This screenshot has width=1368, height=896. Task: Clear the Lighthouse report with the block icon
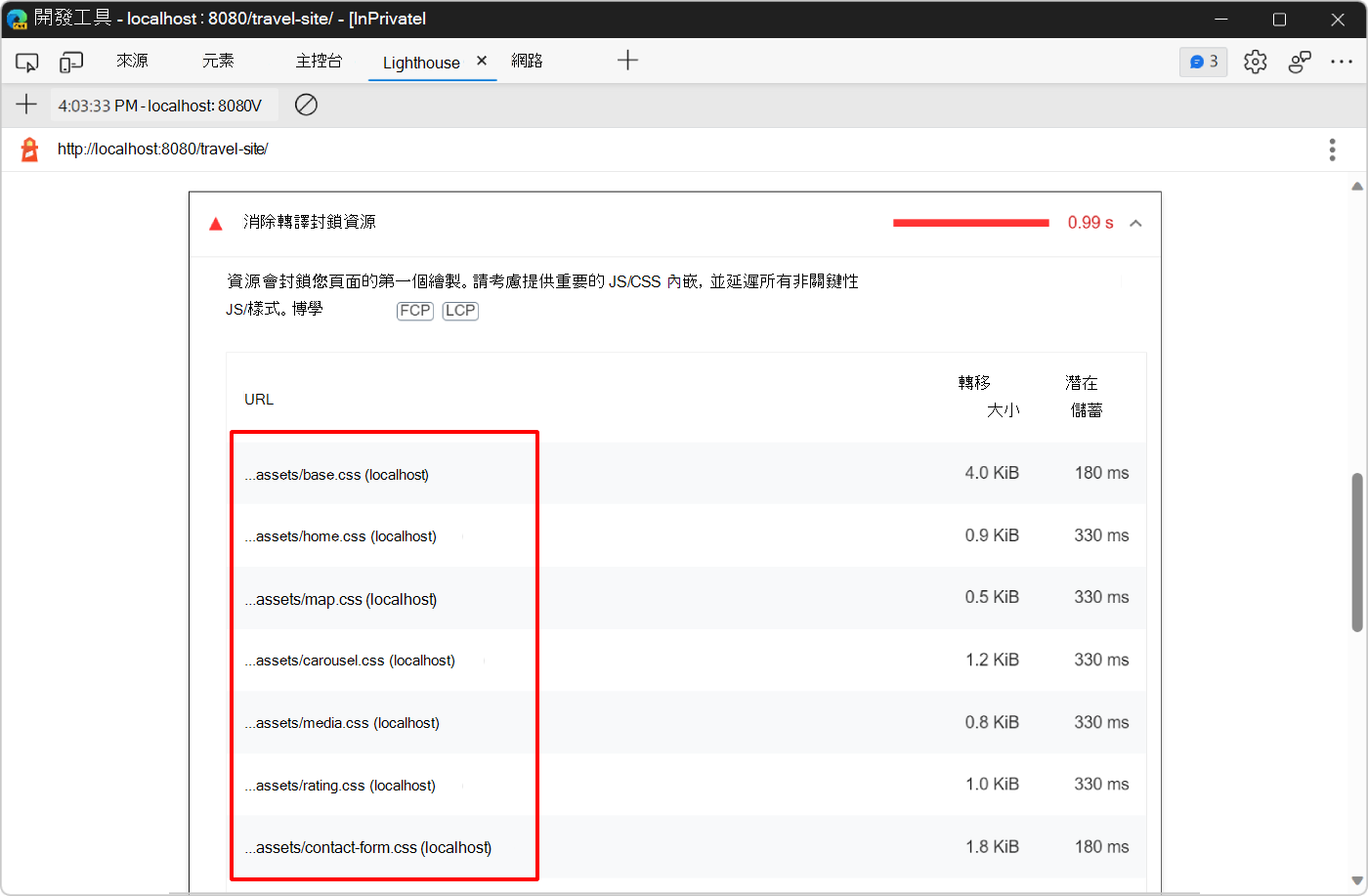point(306,105)
